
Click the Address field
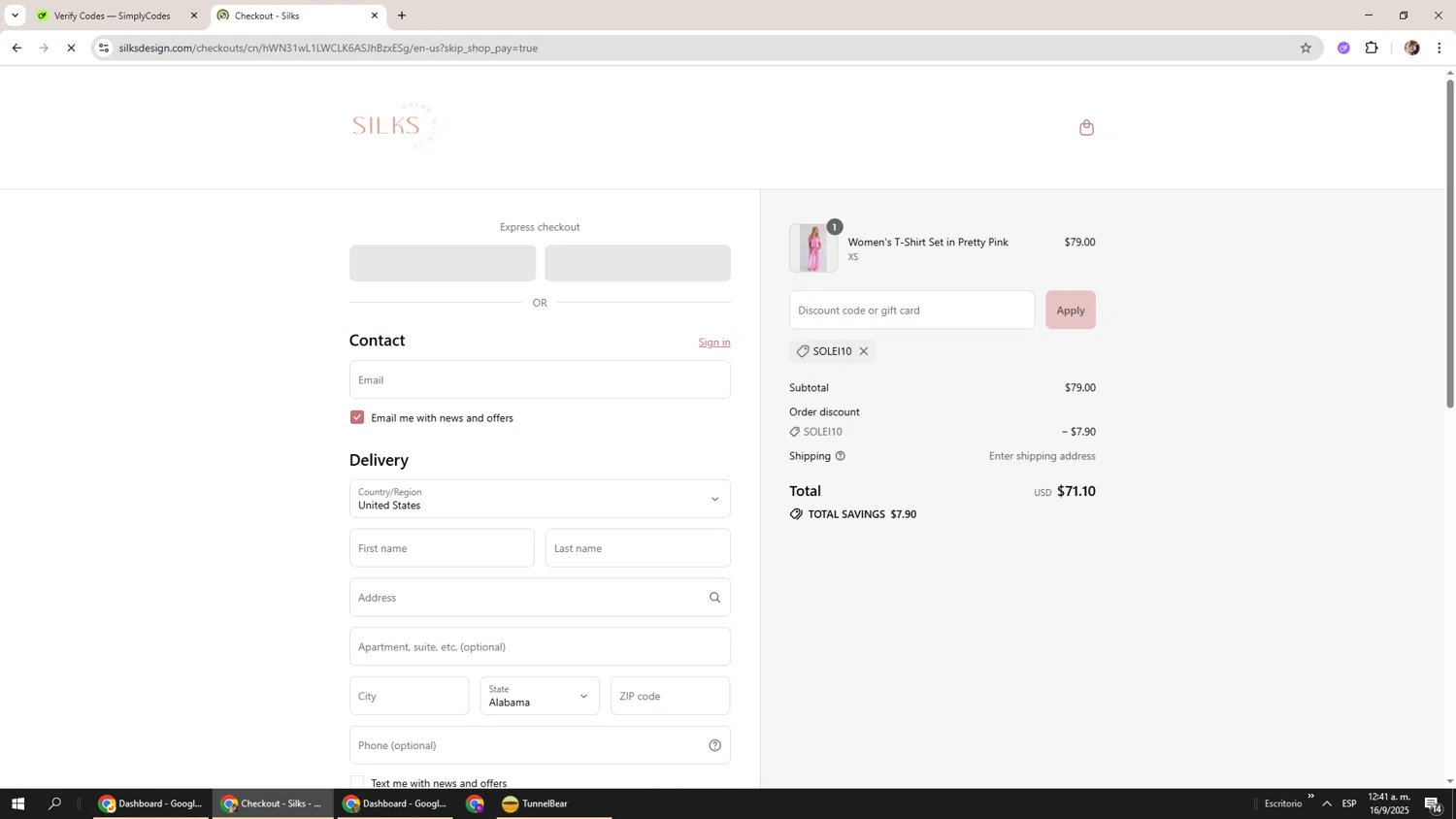point(540,598)
